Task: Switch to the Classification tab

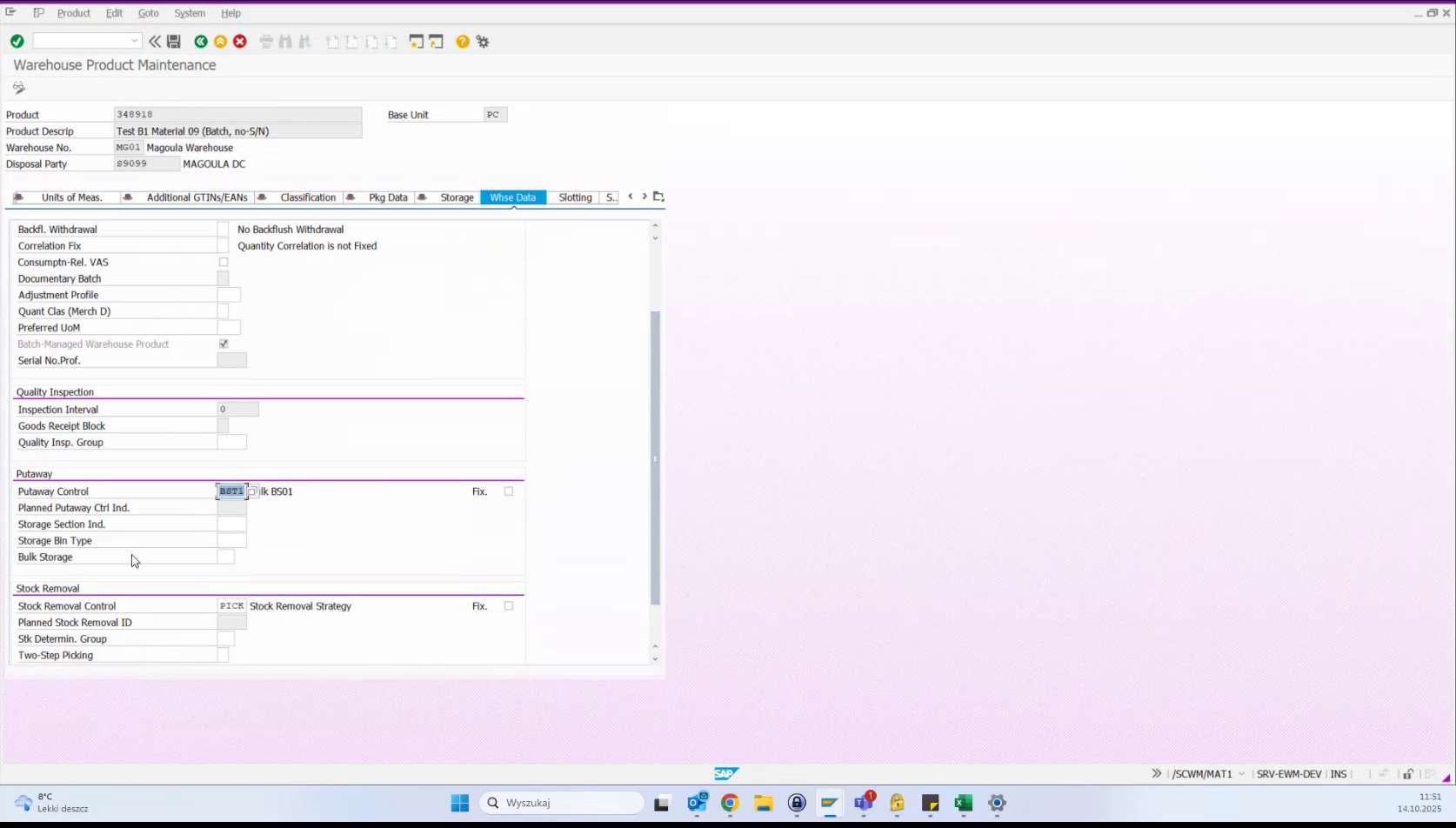Action: 307,197
